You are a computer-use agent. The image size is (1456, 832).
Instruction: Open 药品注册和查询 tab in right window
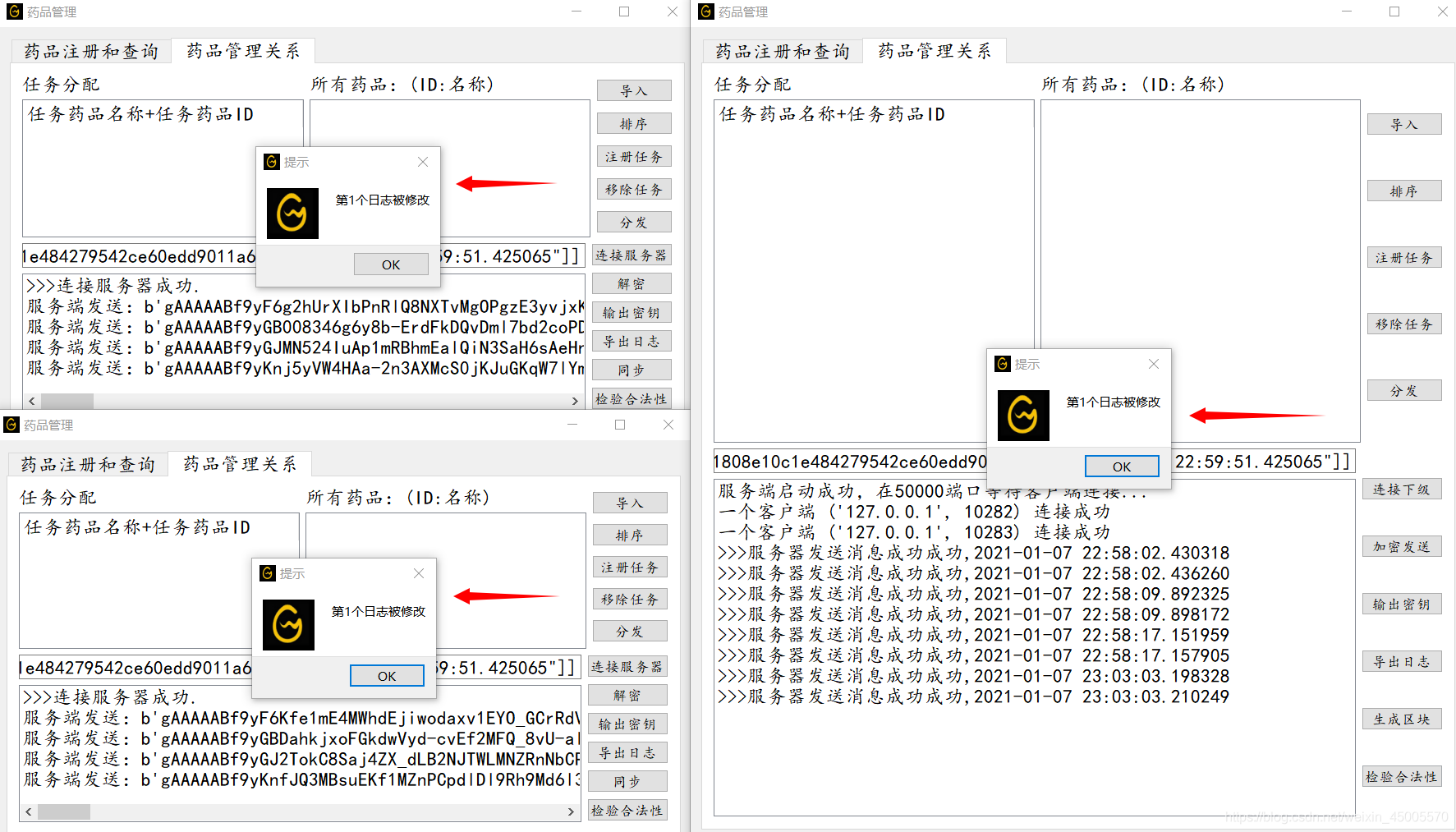[783, 51]
